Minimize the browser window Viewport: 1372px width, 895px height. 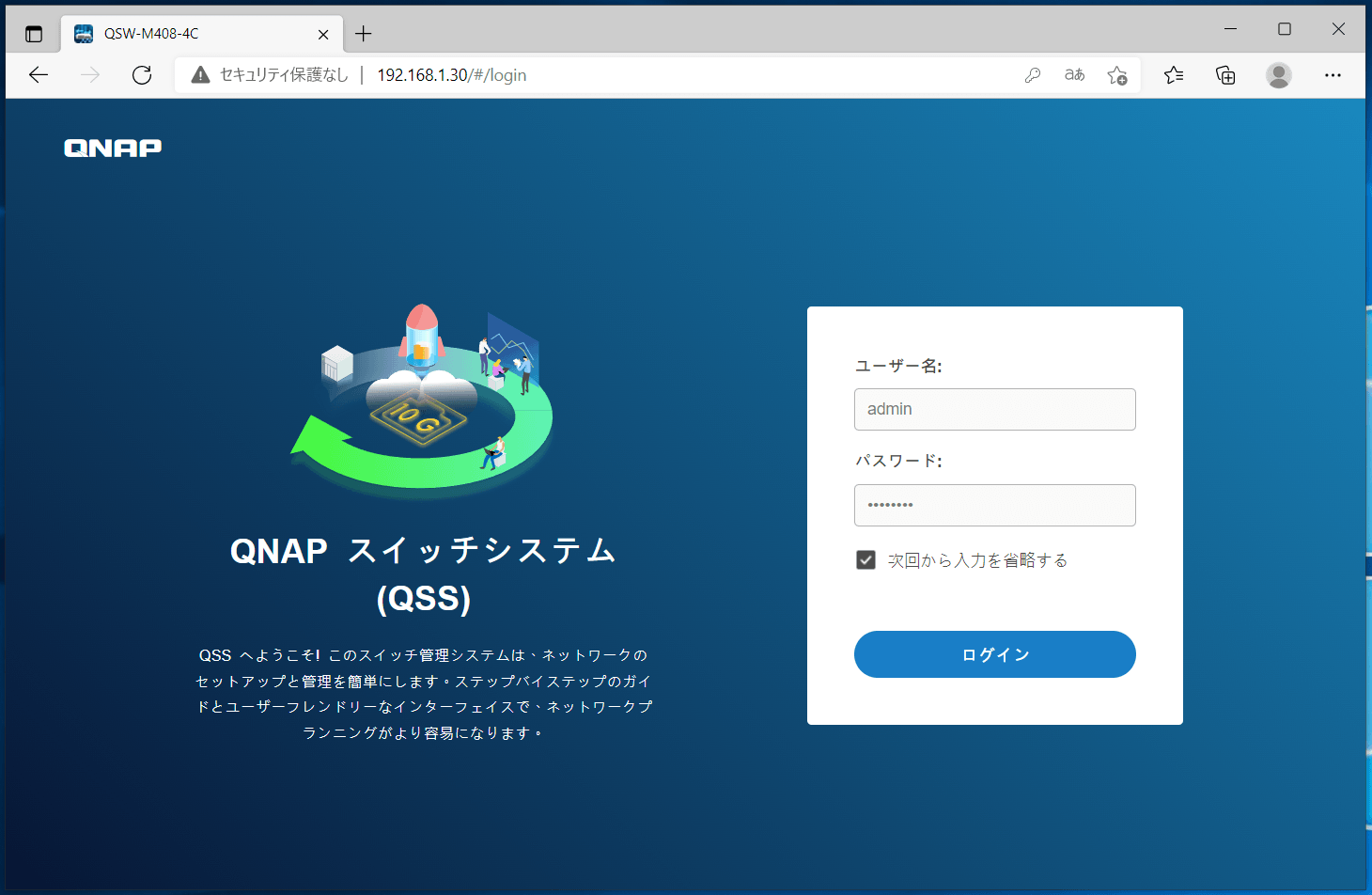click(x=1230, y=29)
